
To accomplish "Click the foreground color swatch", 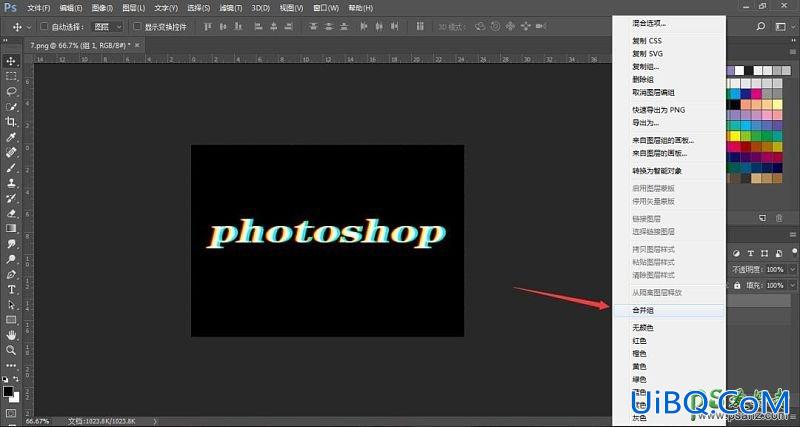I will (x=8, y=391).
